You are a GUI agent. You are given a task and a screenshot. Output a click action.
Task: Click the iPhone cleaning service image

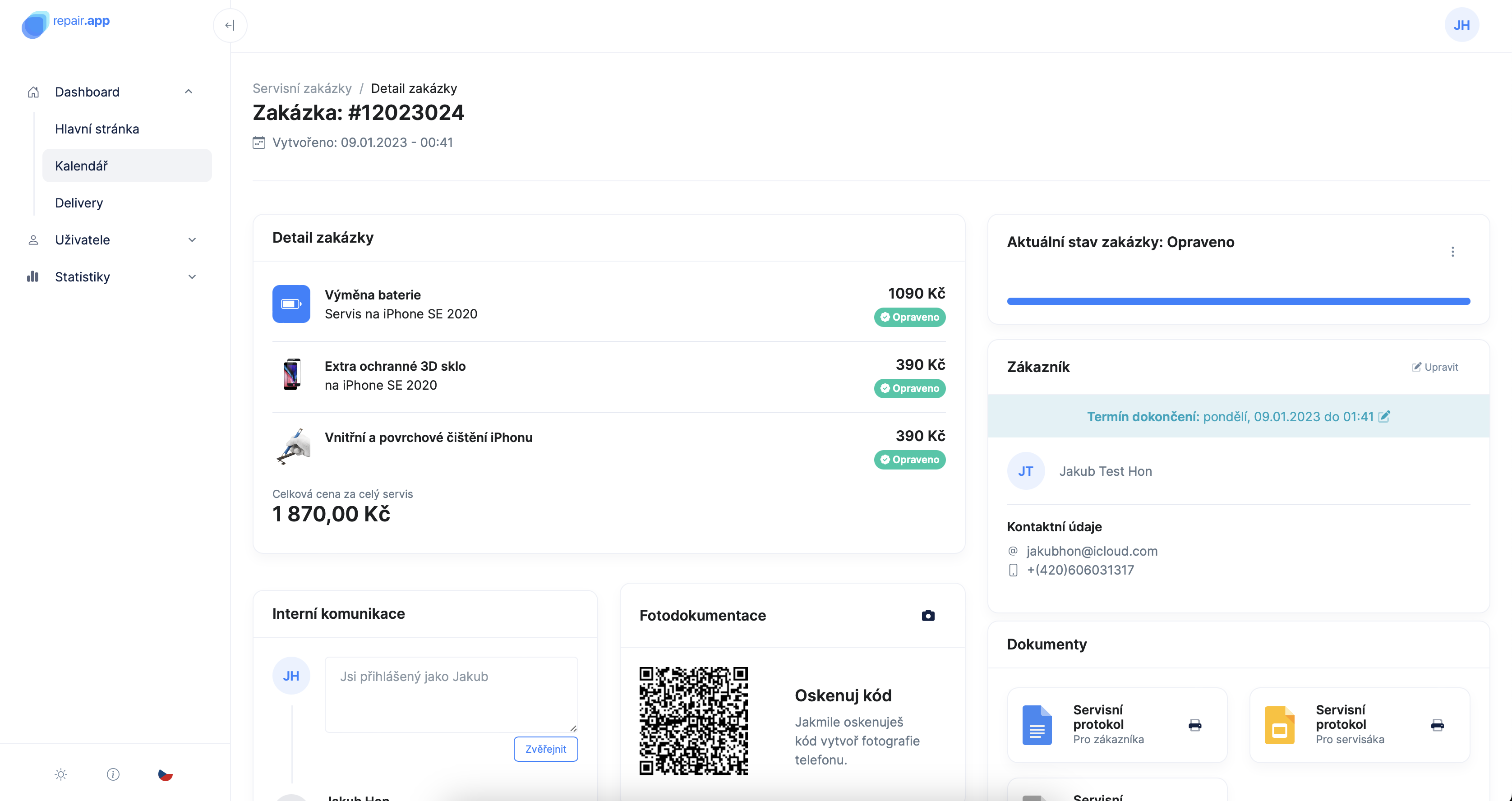click(292, 446)
